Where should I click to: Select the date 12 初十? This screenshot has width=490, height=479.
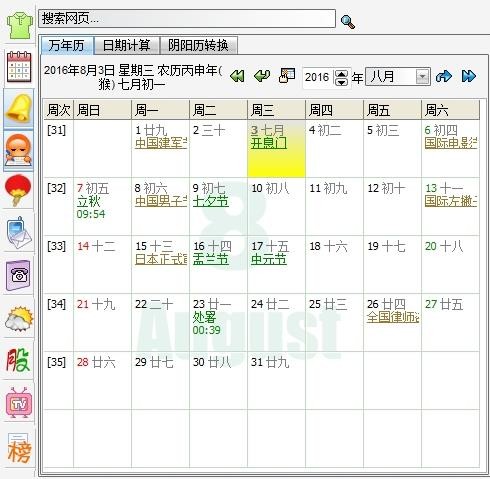click(x=392, y=207)
